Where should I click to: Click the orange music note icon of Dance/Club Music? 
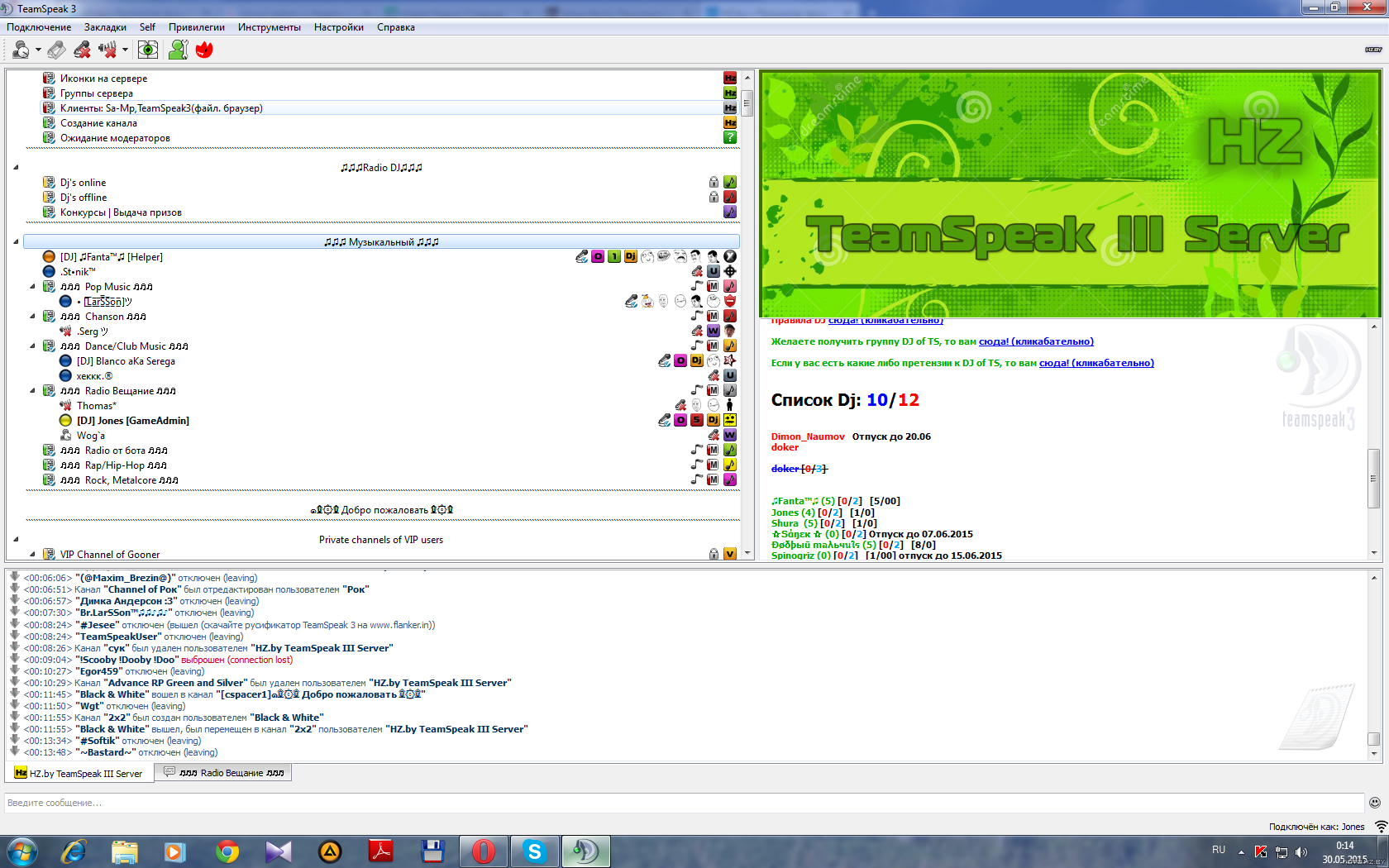pyautogui.click(x=730, y=346)
